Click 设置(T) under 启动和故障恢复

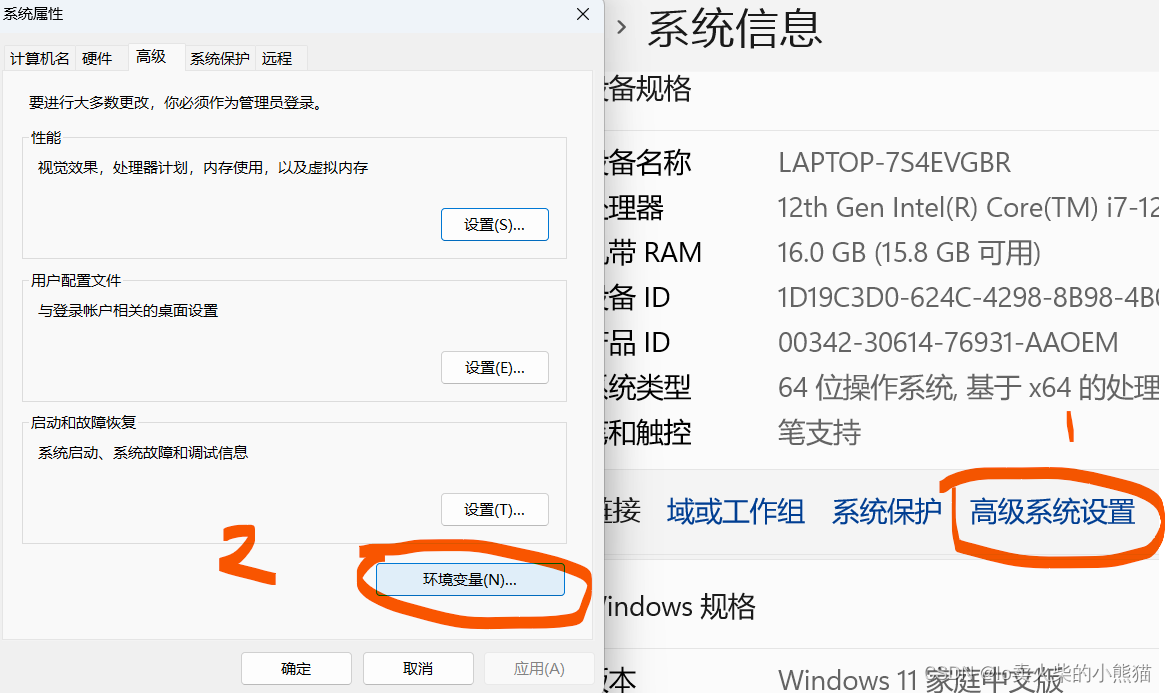pos(495,510)
